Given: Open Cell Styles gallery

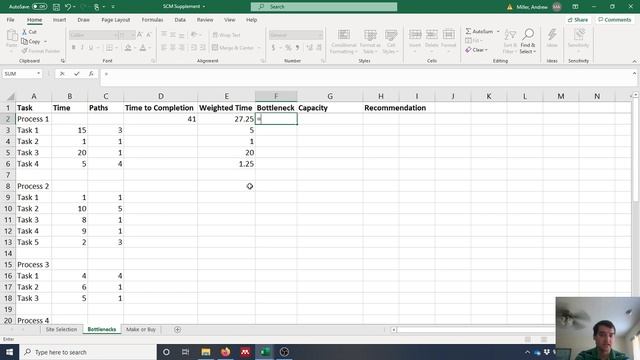Looking at the screenshot, I should point(391,41).
